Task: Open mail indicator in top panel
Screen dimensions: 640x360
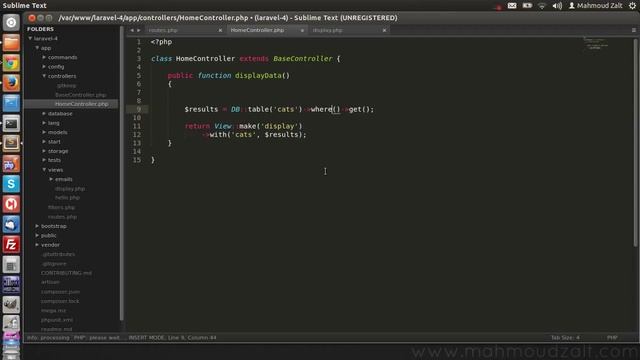Action: 512,5
